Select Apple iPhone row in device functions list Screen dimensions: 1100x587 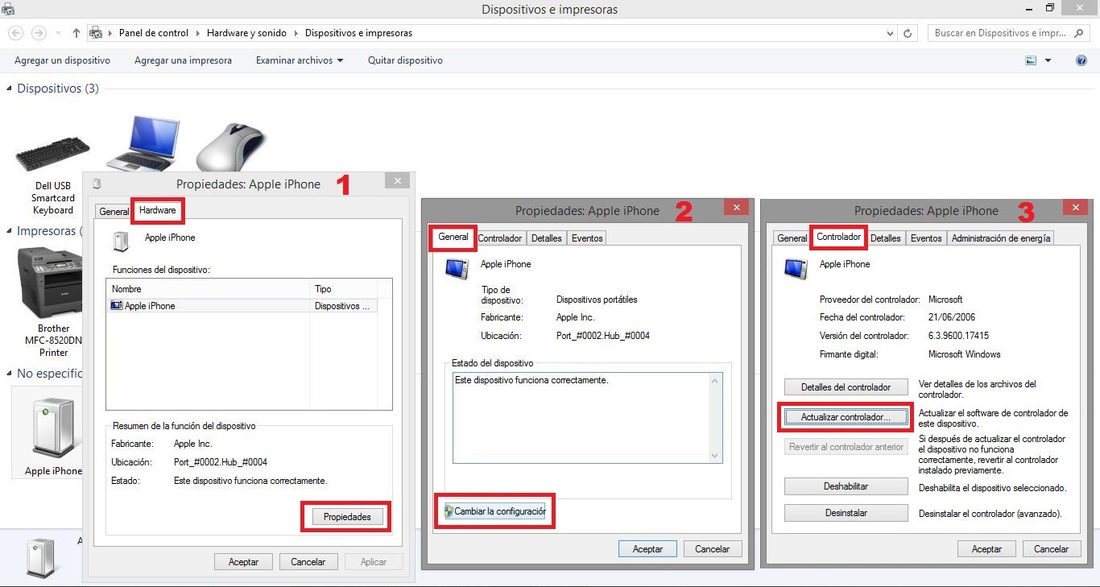243,306
